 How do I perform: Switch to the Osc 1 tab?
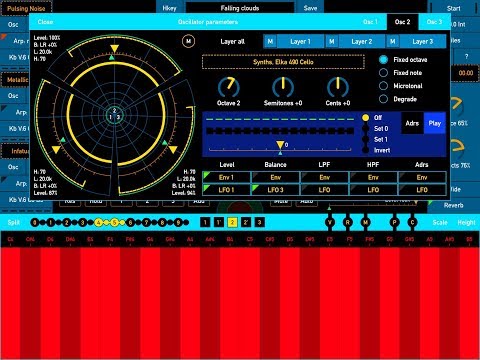click(x=370, y=22)
